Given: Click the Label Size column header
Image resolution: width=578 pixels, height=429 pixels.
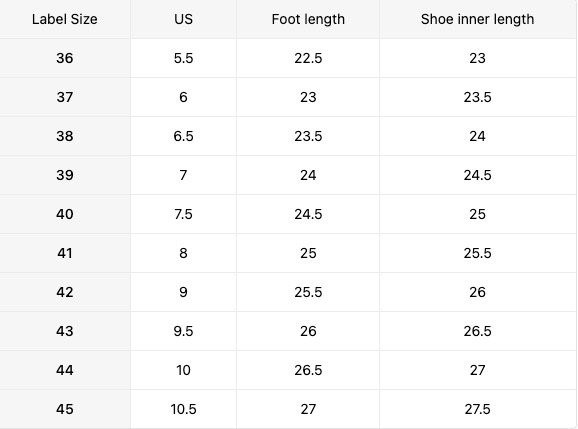Looking at the screenshot, I should pos(65,19).
